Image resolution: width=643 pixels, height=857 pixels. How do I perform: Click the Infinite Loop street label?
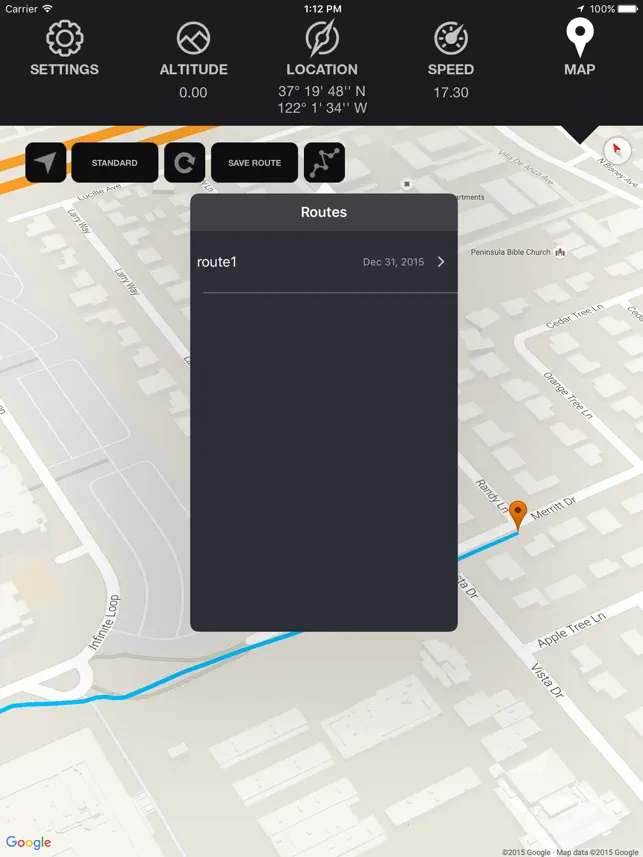click(104, 622)
